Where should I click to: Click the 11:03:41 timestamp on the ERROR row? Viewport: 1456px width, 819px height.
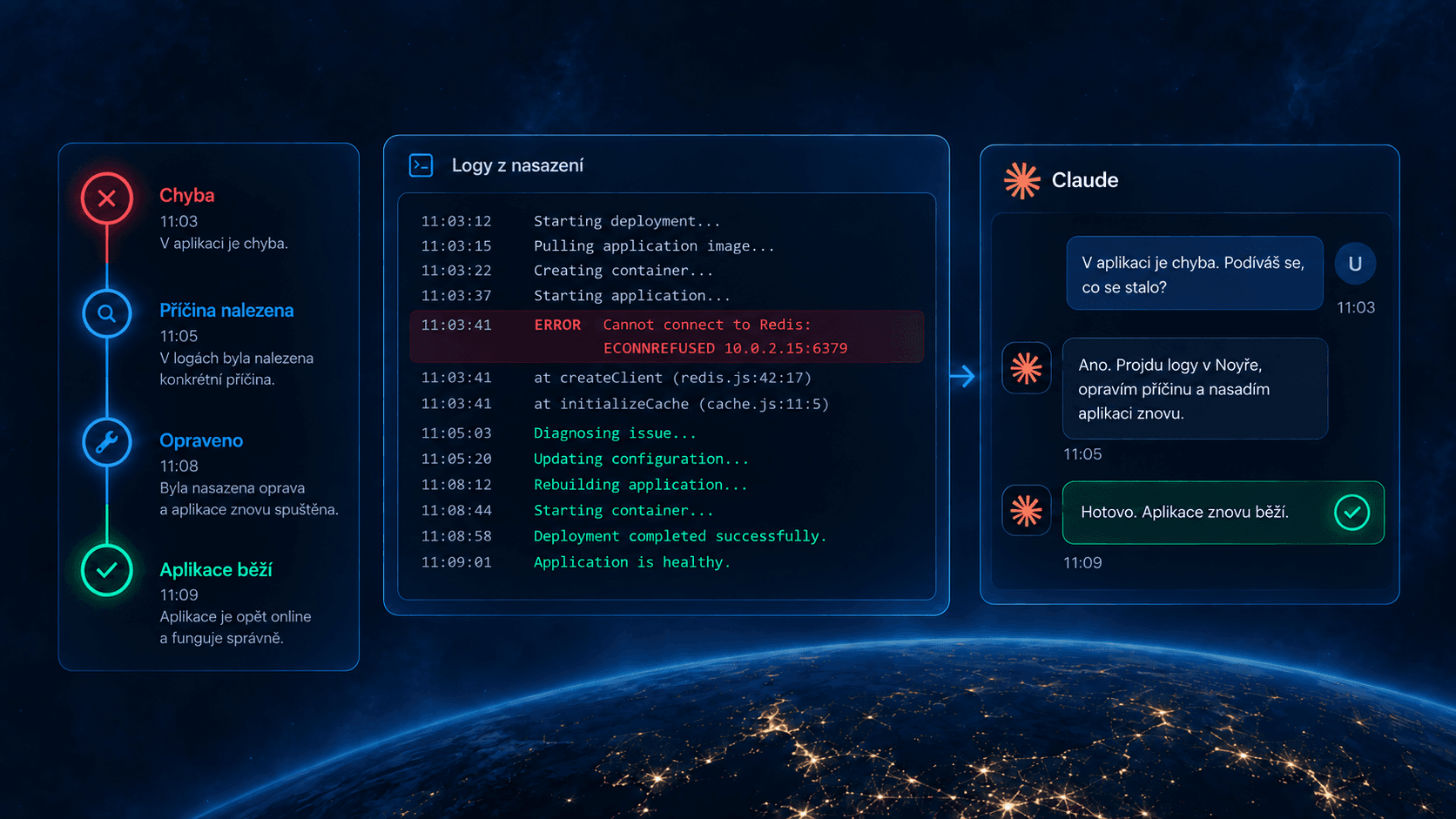(x=456, y=325)
